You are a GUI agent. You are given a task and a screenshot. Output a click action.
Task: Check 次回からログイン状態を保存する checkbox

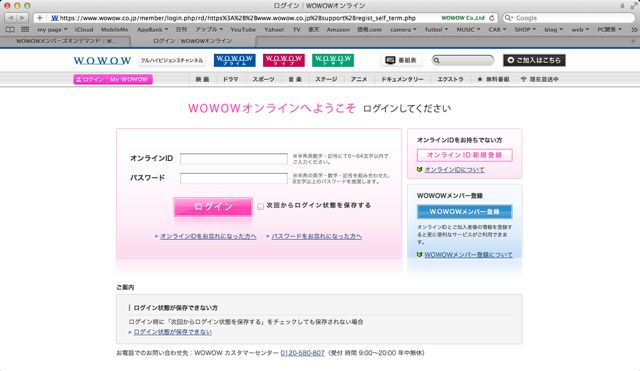260,206
